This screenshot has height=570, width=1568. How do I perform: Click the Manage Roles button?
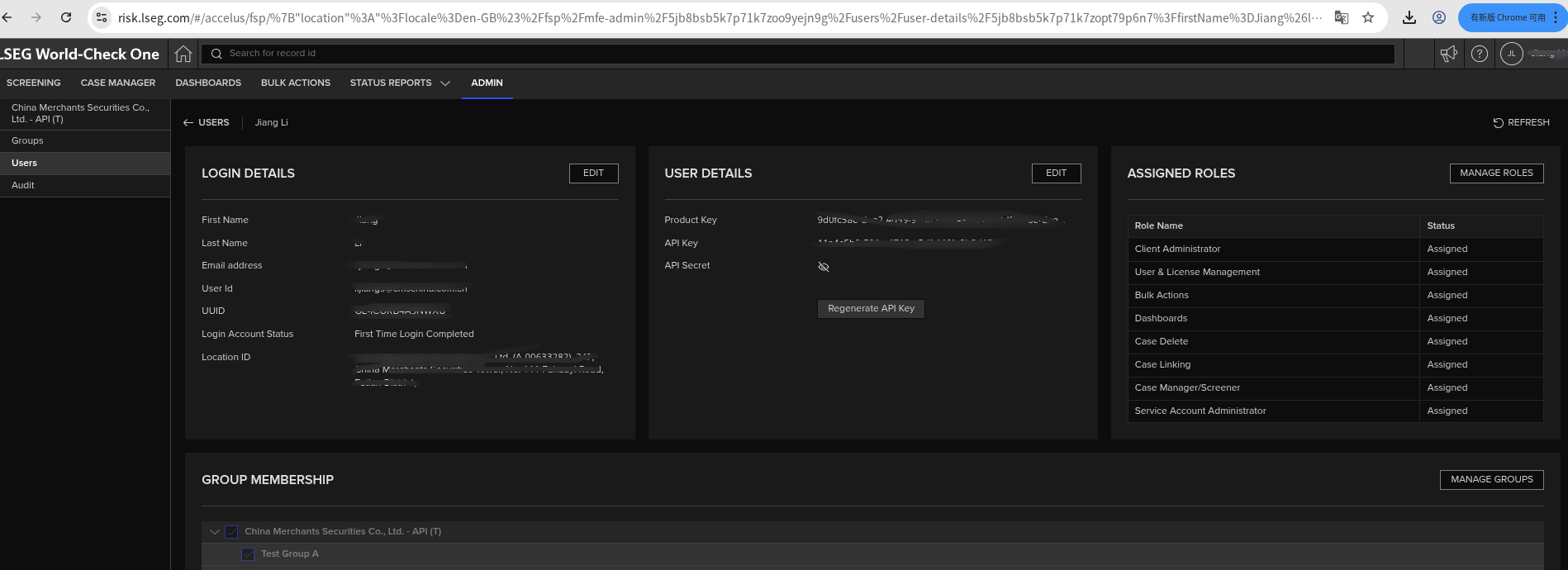coord(1496,173)
